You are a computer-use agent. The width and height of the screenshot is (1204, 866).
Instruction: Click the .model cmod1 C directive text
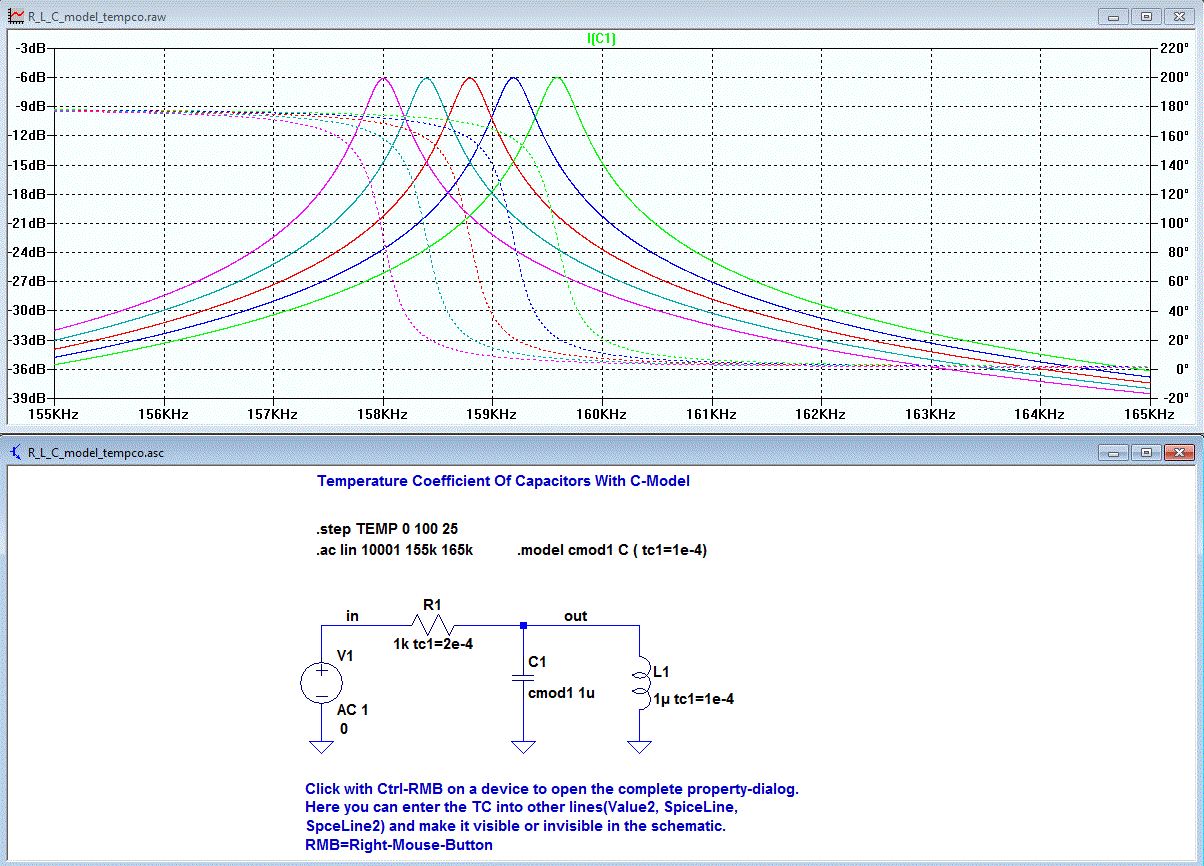coord(612,550)
